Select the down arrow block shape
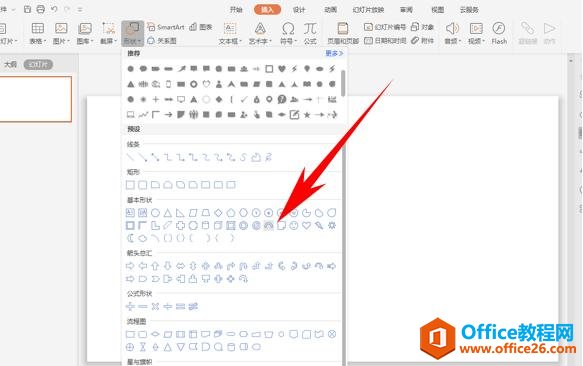583x366 pixels. pos(168,266)
